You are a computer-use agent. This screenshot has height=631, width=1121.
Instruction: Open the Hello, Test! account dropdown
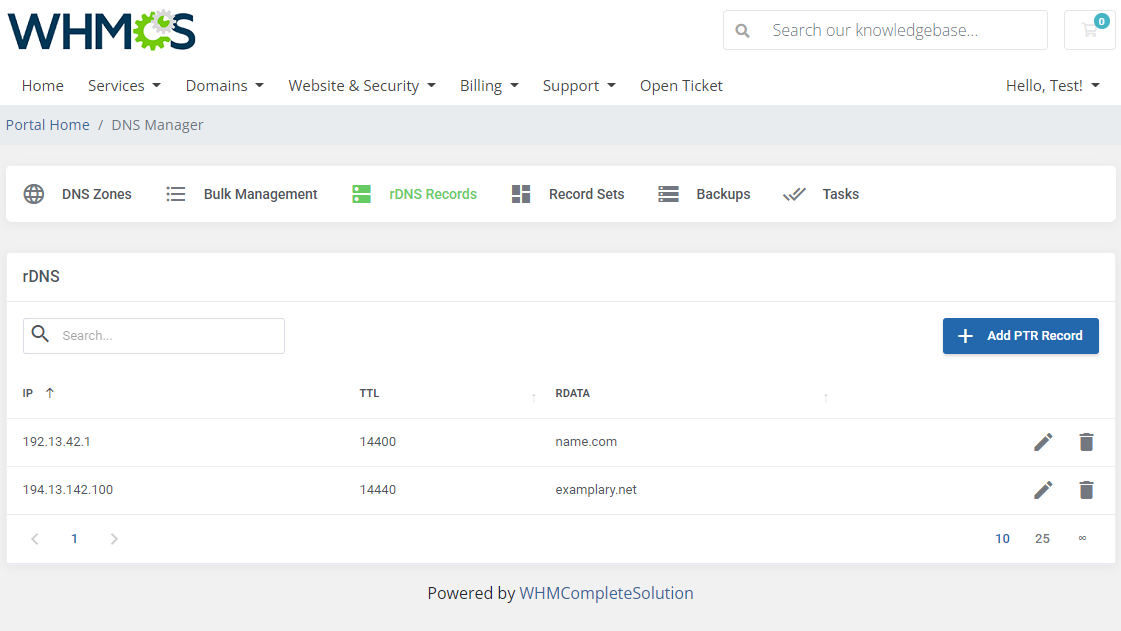pos(1052,86)
